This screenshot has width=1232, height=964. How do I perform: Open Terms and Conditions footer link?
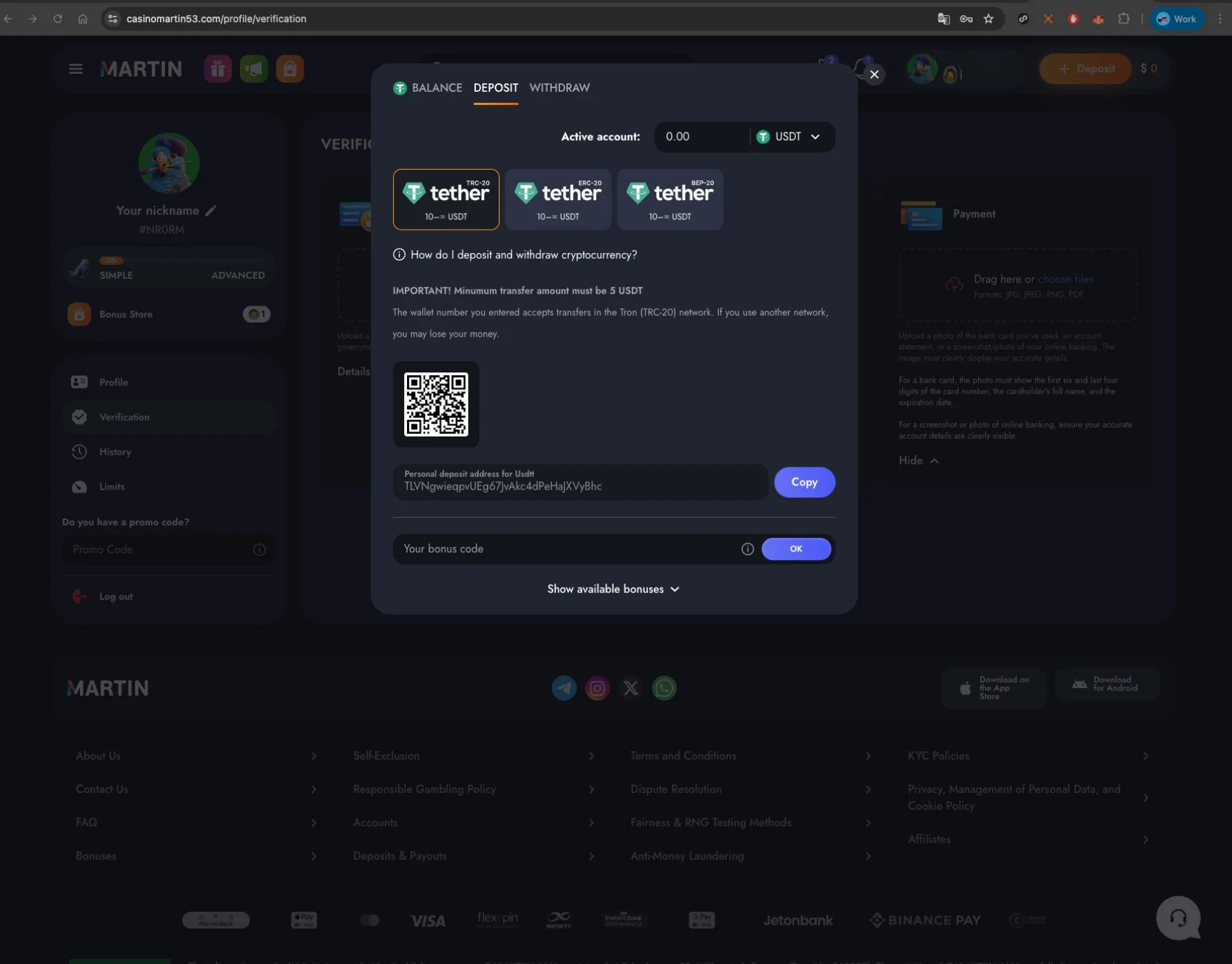coord(751,756)
